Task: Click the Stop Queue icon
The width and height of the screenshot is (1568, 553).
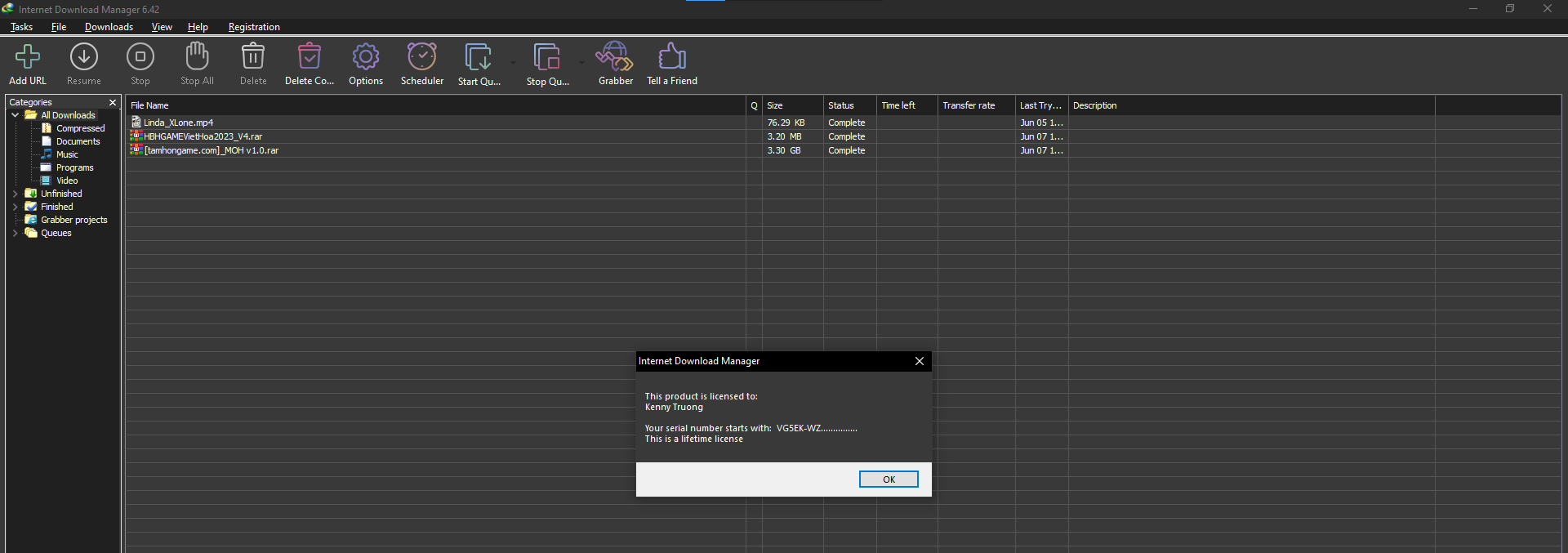Action: [x=547, y=57]
